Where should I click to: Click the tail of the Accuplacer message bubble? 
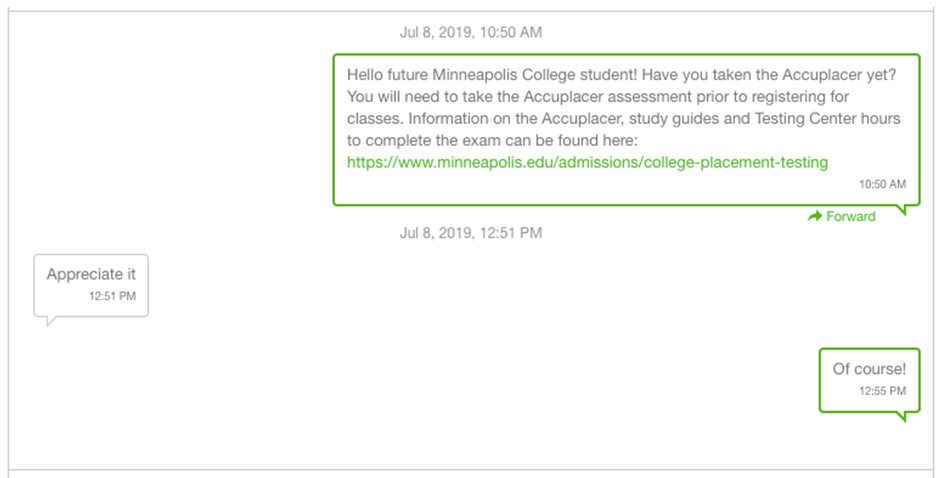click(x=906, y=210)
